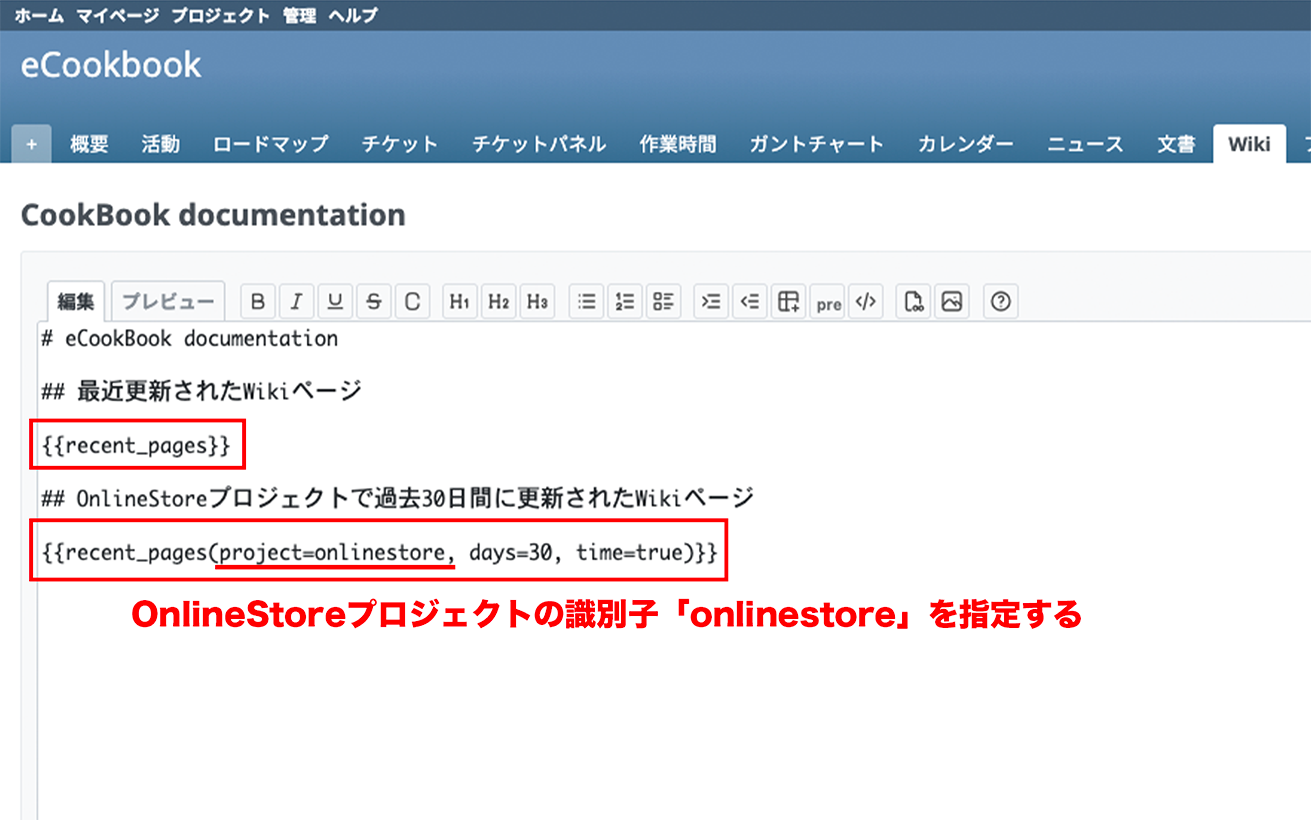Viewport: 1311px width, 820px height.
Task: Switch to the プレビュー tab
Action: 167,301
